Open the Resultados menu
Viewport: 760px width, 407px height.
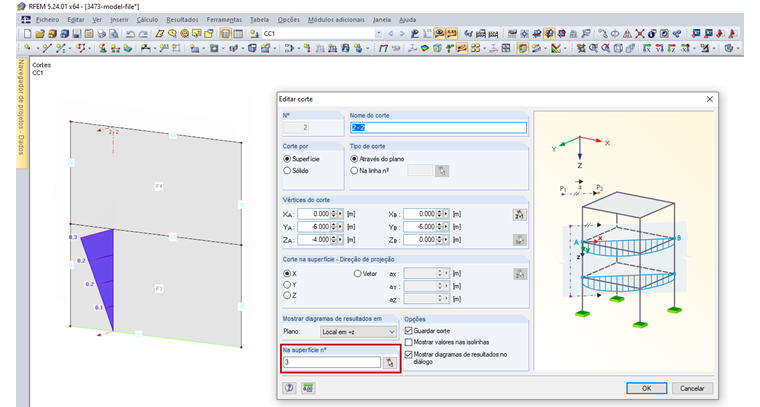(181, 20)
